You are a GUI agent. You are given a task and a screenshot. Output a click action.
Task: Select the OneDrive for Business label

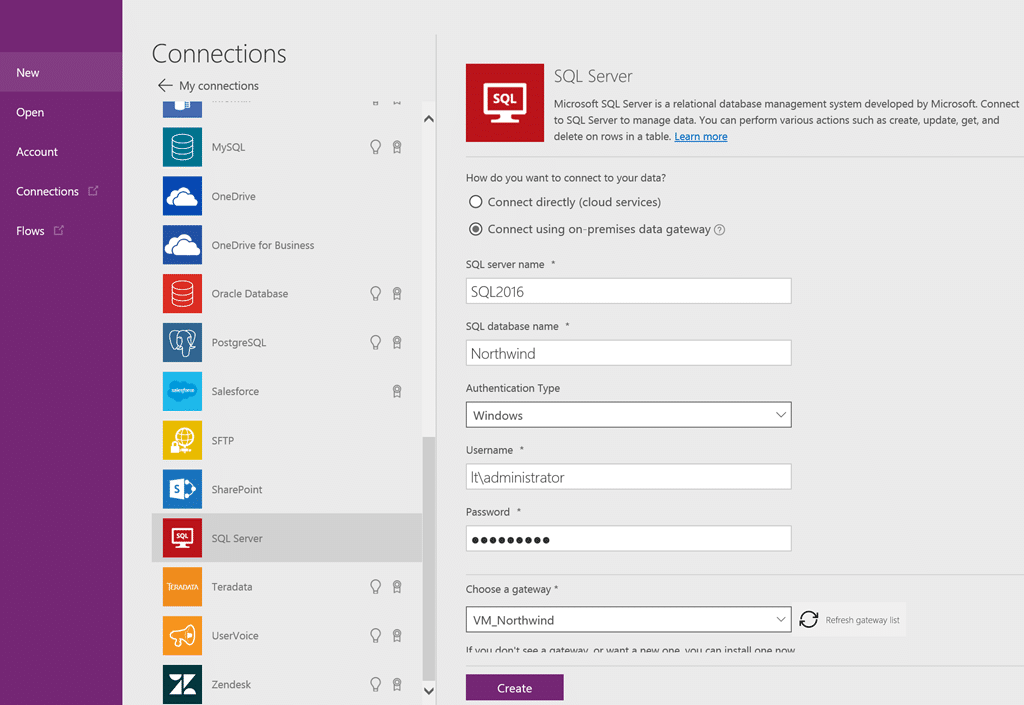(263, 245)
